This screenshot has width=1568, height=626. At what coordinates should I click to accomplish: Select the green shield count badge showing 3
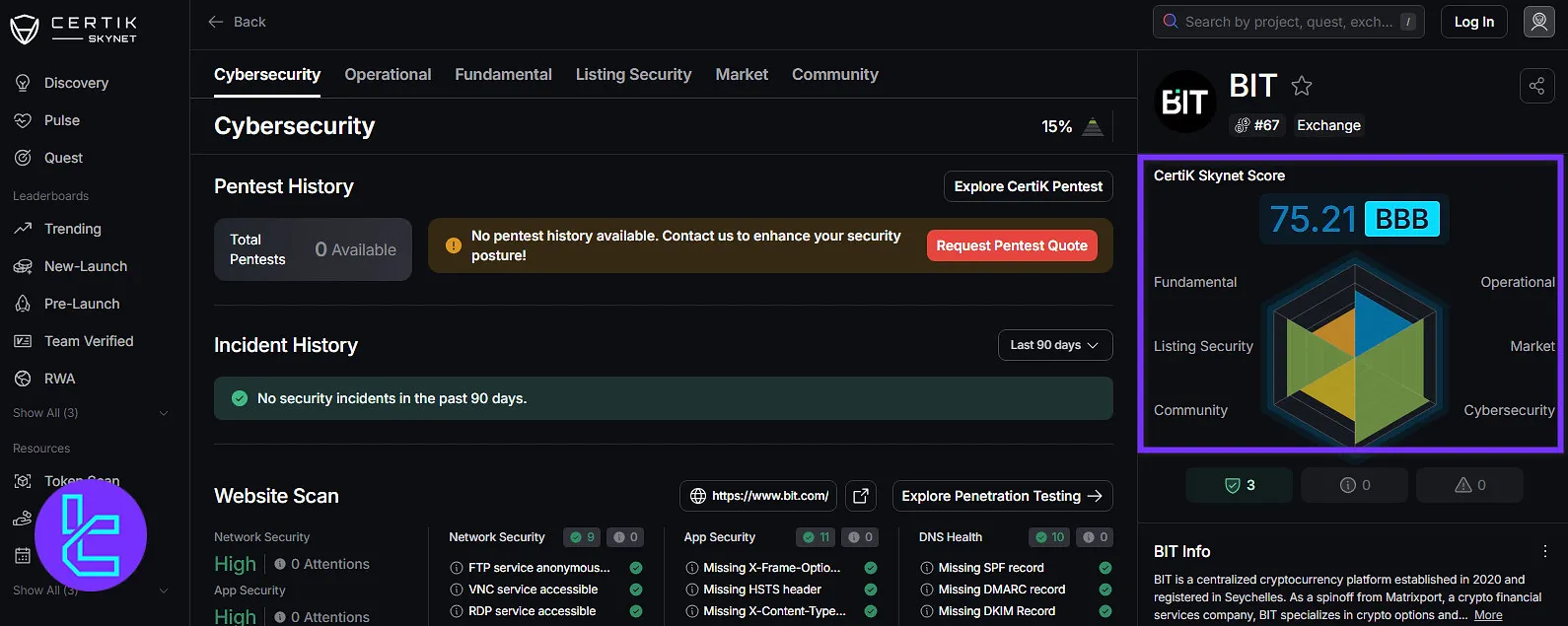pos(1239,485)
